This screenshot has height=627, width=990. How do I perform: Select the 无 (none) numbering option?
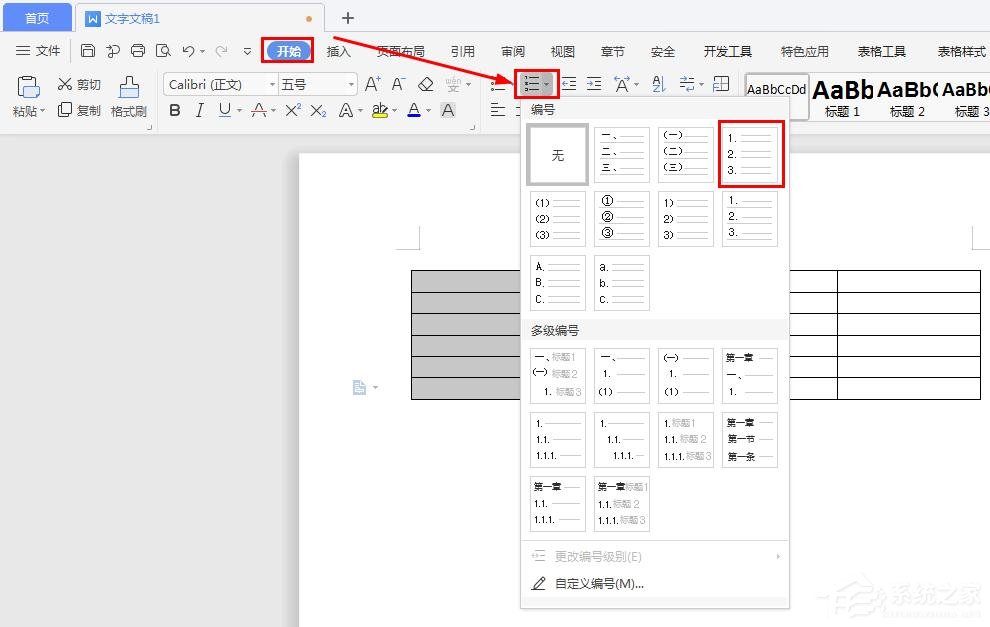point(557,154)
